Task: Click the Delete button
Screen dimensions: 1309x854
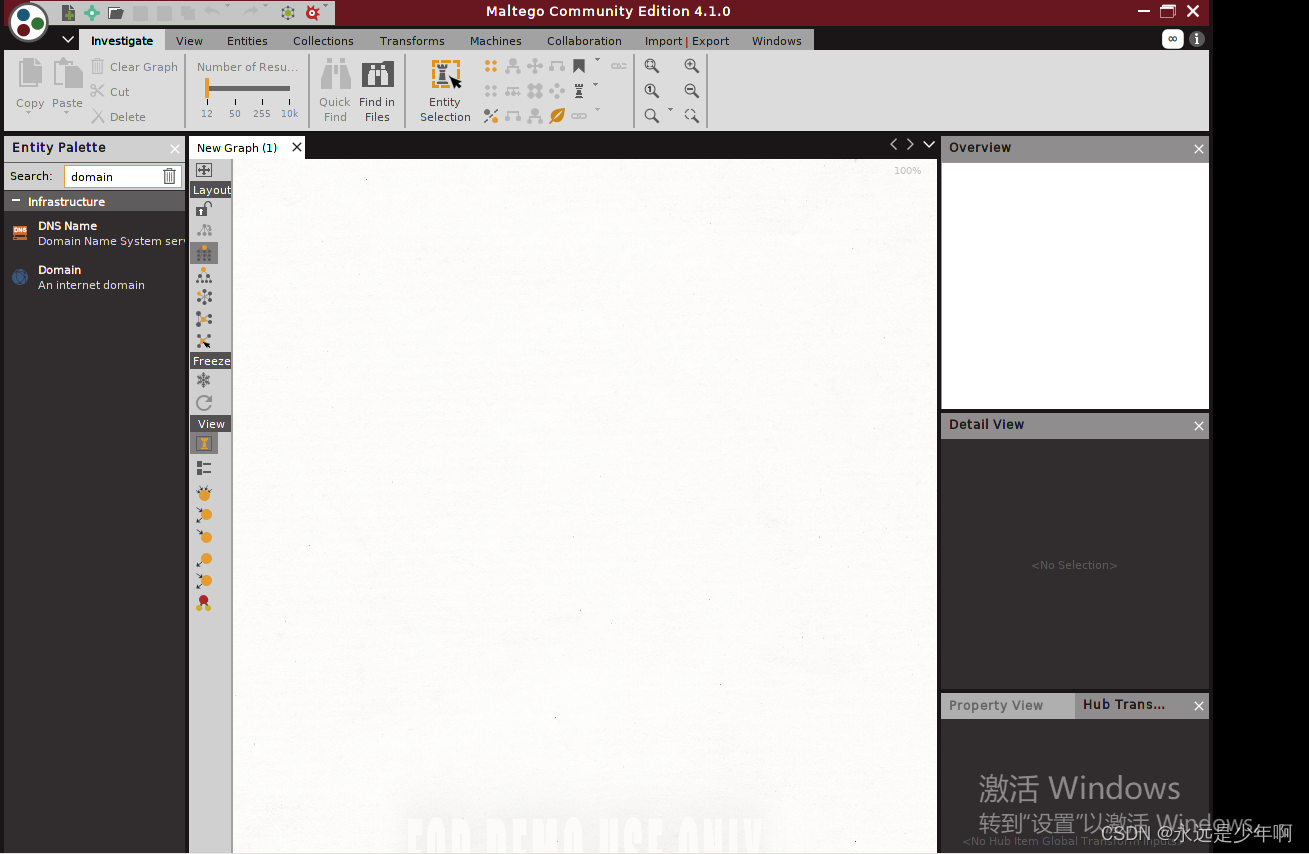Action: tap(118, 117)
